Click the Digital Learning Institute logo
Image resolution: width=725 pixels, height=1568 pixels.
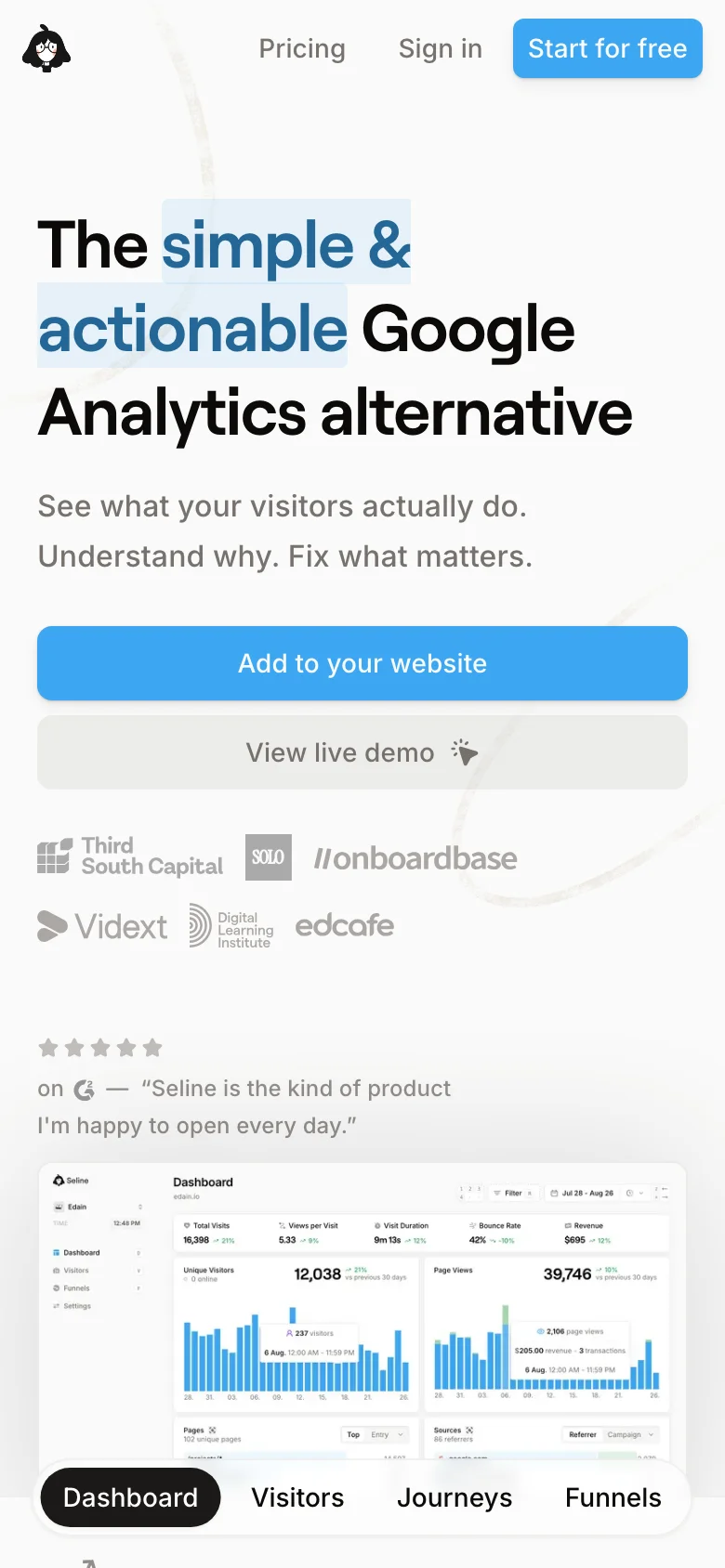pos(231,927)
